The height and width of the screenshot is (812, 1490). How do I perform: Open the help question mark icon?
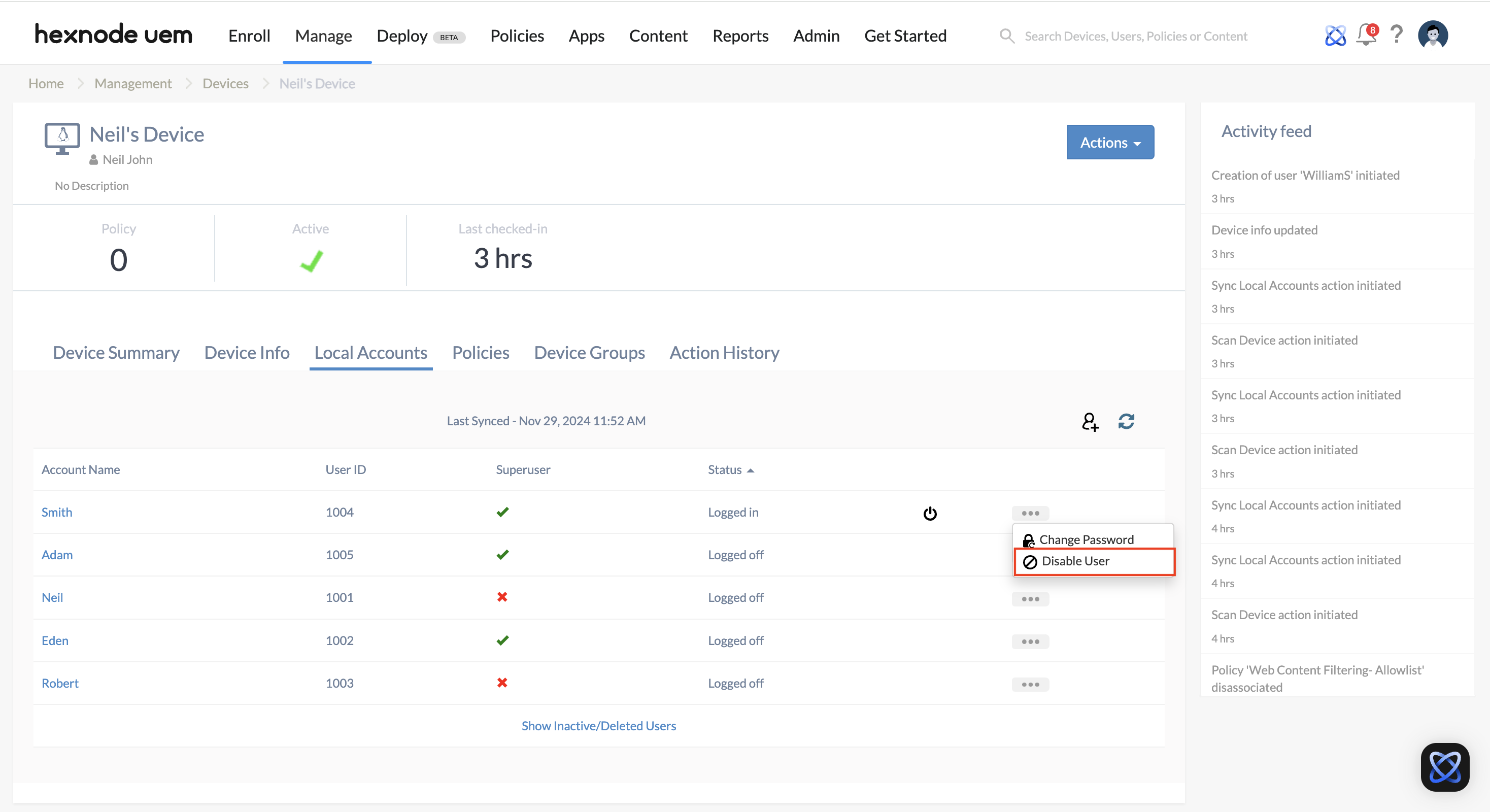click(x=1396, y=35)
